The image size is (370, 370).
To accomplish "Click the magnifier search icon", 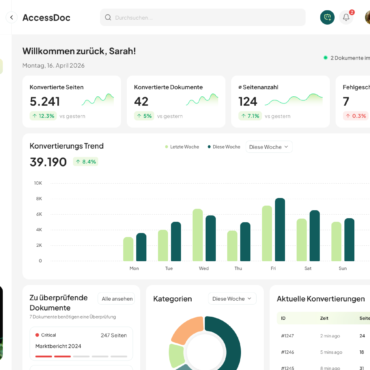I will click(x=108, y=17).
